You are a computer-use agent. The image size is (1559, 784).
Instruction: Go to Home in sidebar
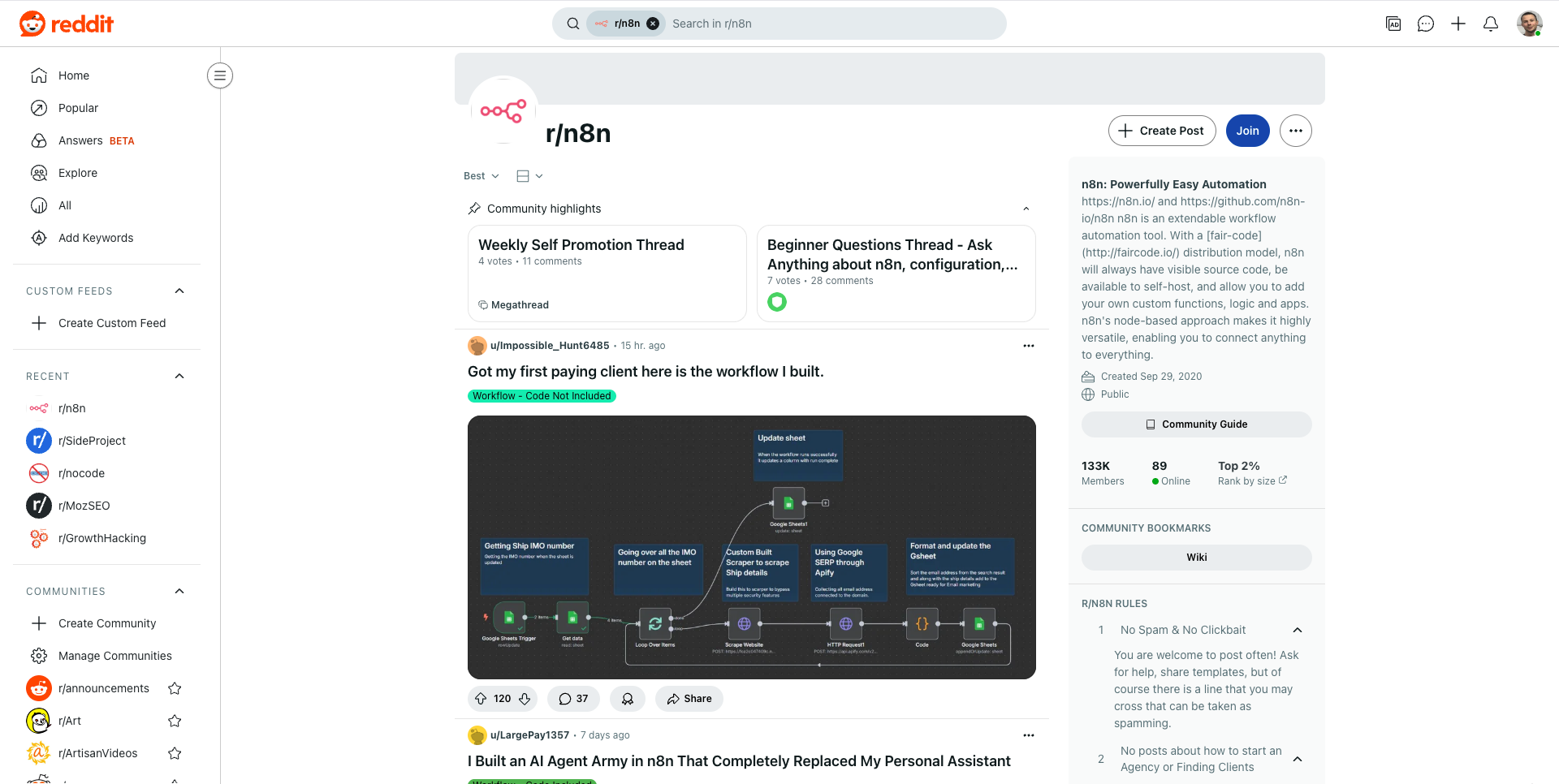click(x=107, y=75)
